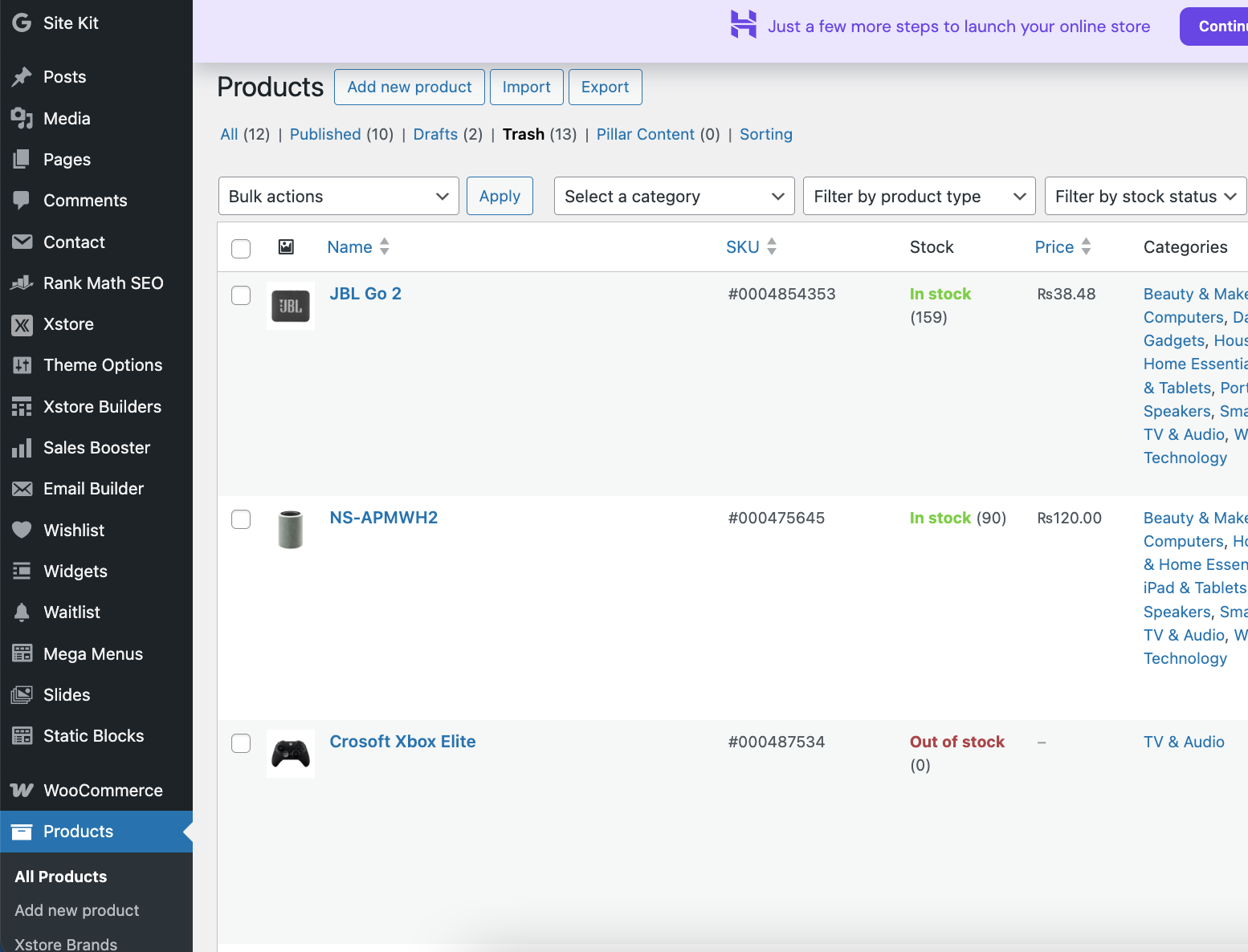Image resolution: width=1248 pixels, height=952 pixels.
Task: Check the JBL Go 2 row checkbox
Action: pyautogui.click(x=241, y=295)
